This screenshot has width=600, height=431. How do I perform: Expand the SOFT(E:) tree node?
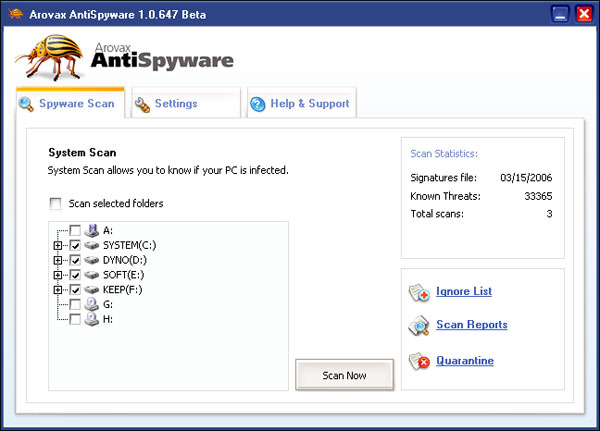[58, 275]
